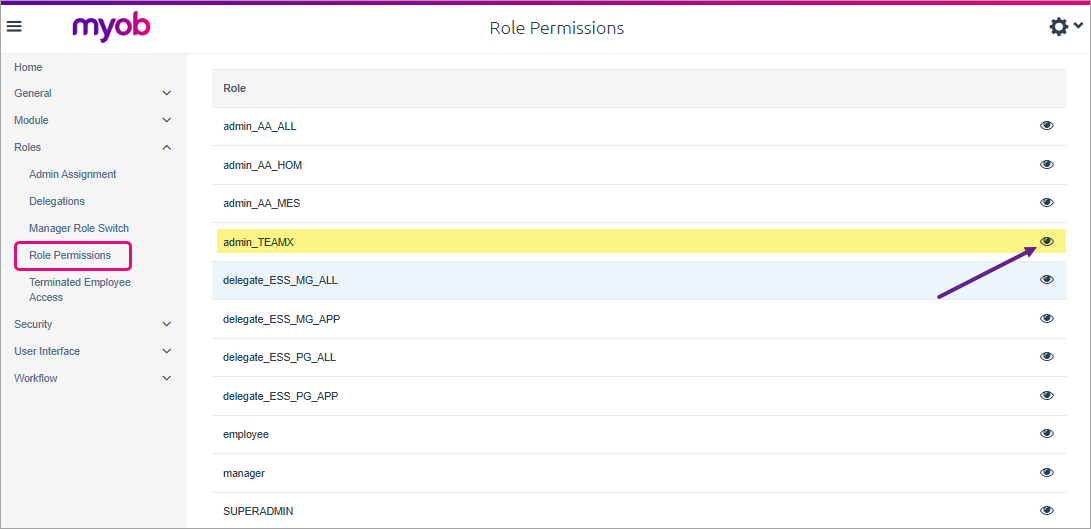This screenshot has width=1091, height=529.
Task: Click eye icon for employee role
Action: 1047,434
